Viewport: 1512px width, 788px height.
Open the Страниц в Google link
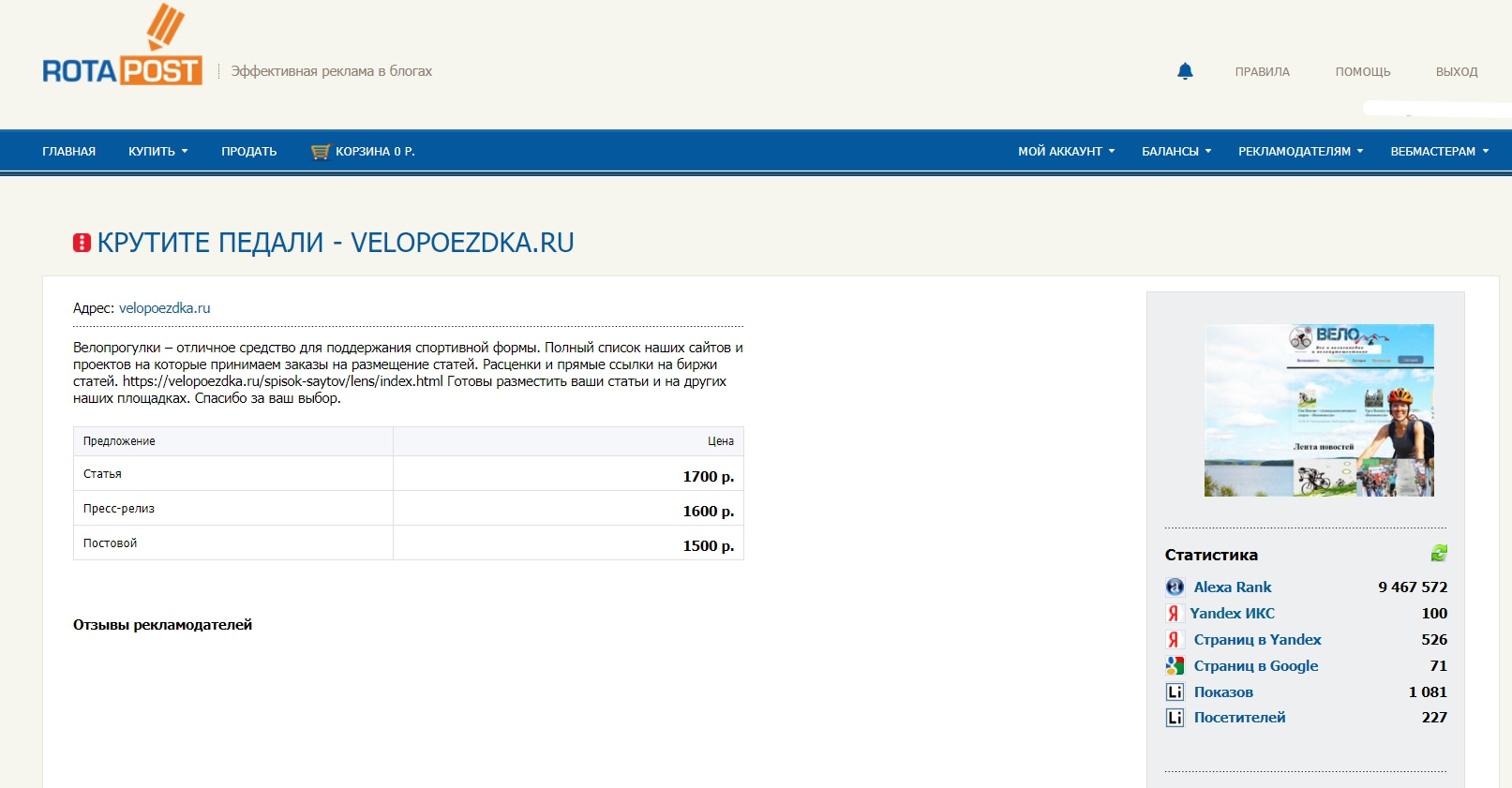pyautogui.click(x=1256, y=666)
